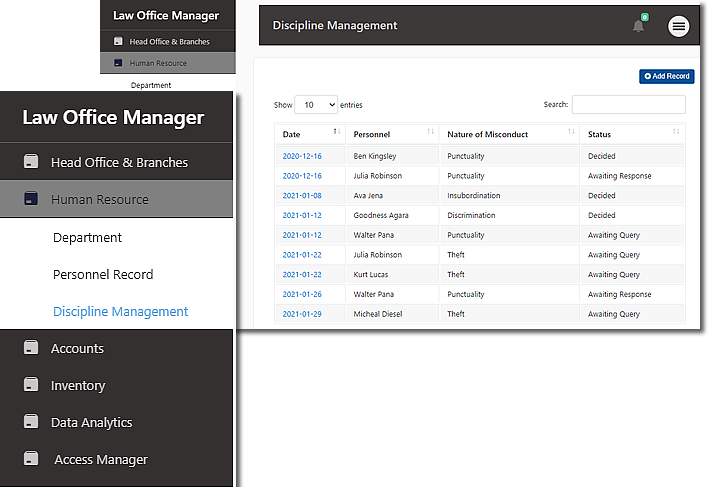Click the Human Resource icon in large sidebar
Screen dimensions: 708x487
pyautogui.click(x=31, y=200)
